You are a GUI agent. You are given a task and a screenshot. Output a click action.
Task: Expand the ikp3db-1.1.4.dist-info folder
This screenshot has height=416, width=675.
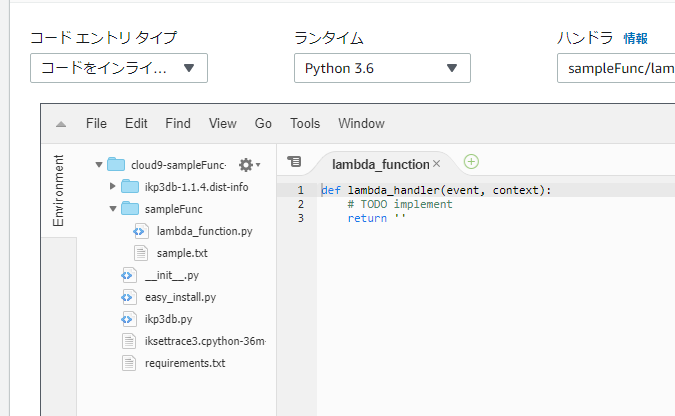point(113,187)
